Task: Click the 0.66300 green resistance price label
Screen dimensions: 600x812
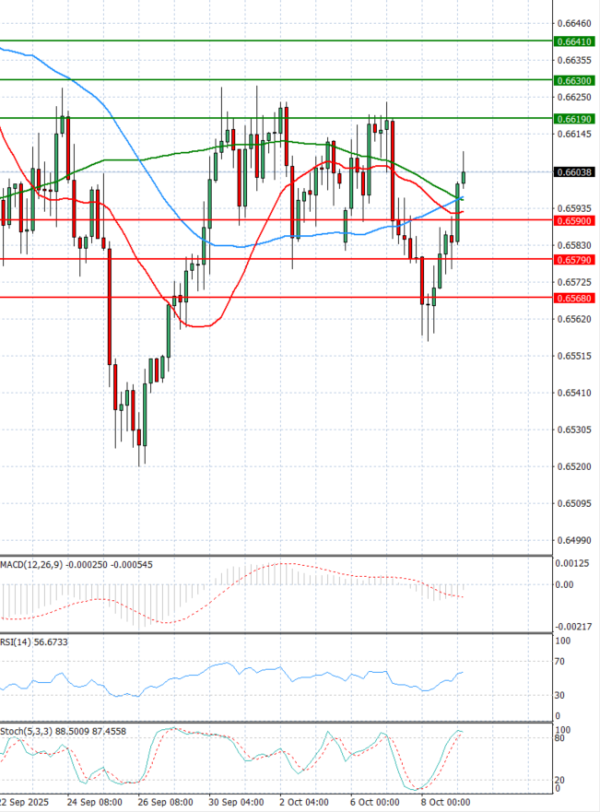Action: tap(575, 79)
